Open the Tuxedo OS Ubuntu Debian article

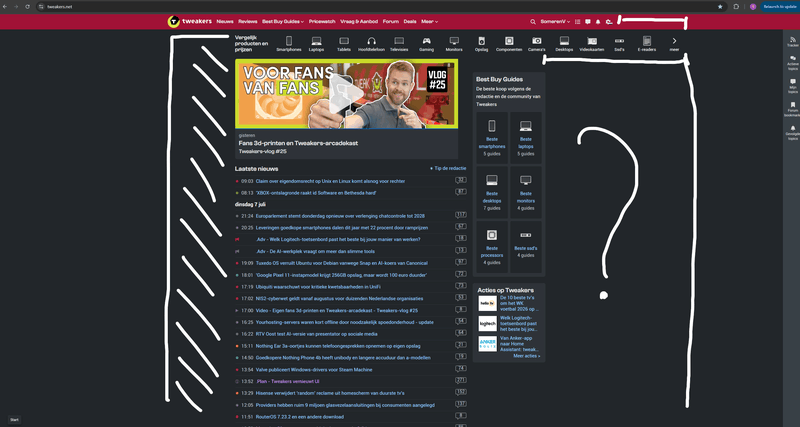coord(341,263)
